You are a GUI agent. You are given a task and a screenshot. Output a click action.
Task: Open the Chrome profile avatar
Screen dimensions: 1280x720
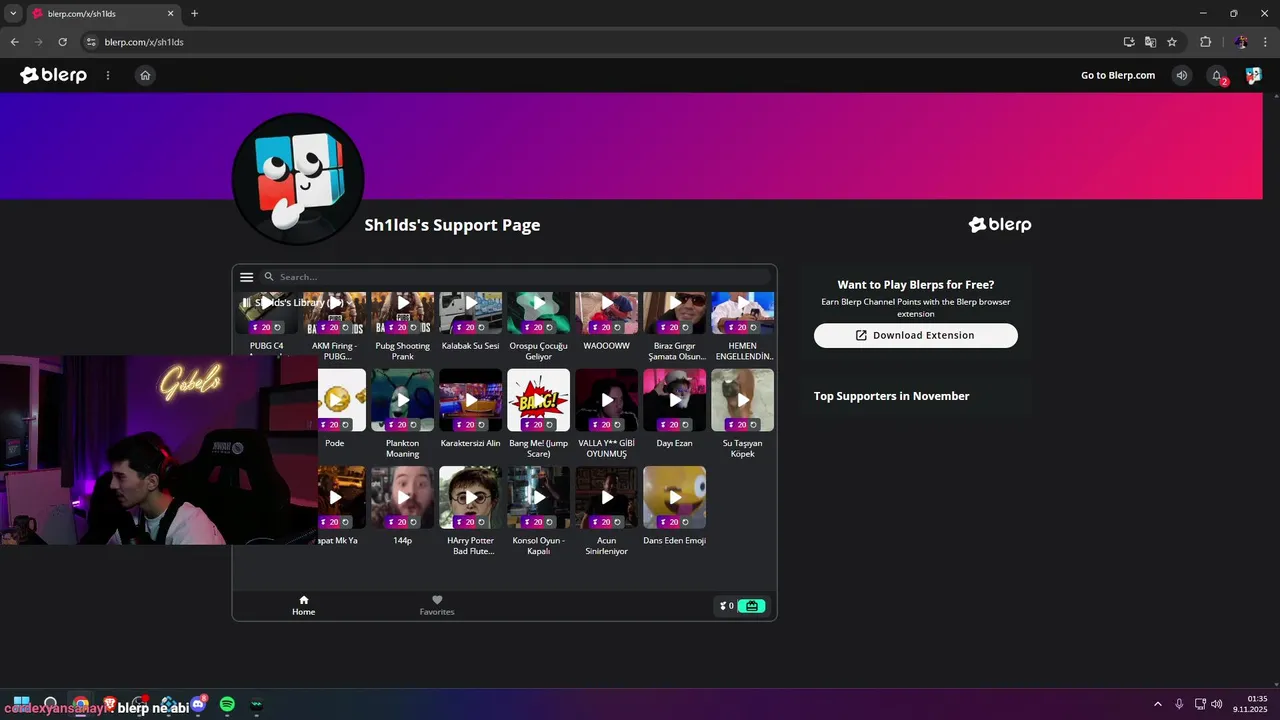pos(1241,42)
